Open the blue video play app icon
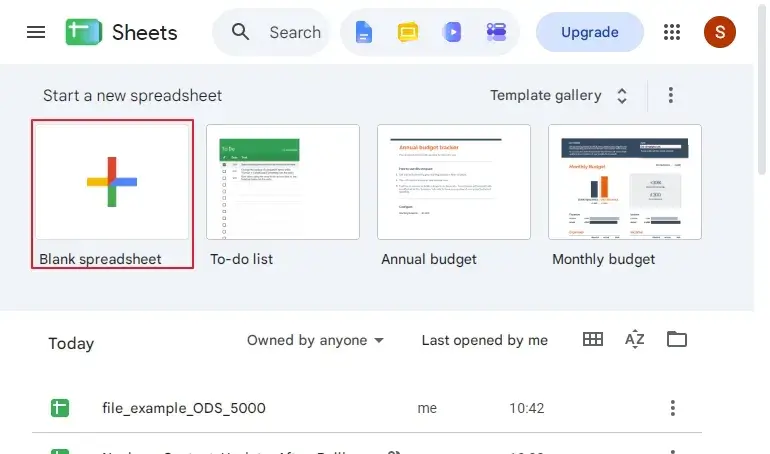This screenshot has width=770, height=454. (452, 32)
